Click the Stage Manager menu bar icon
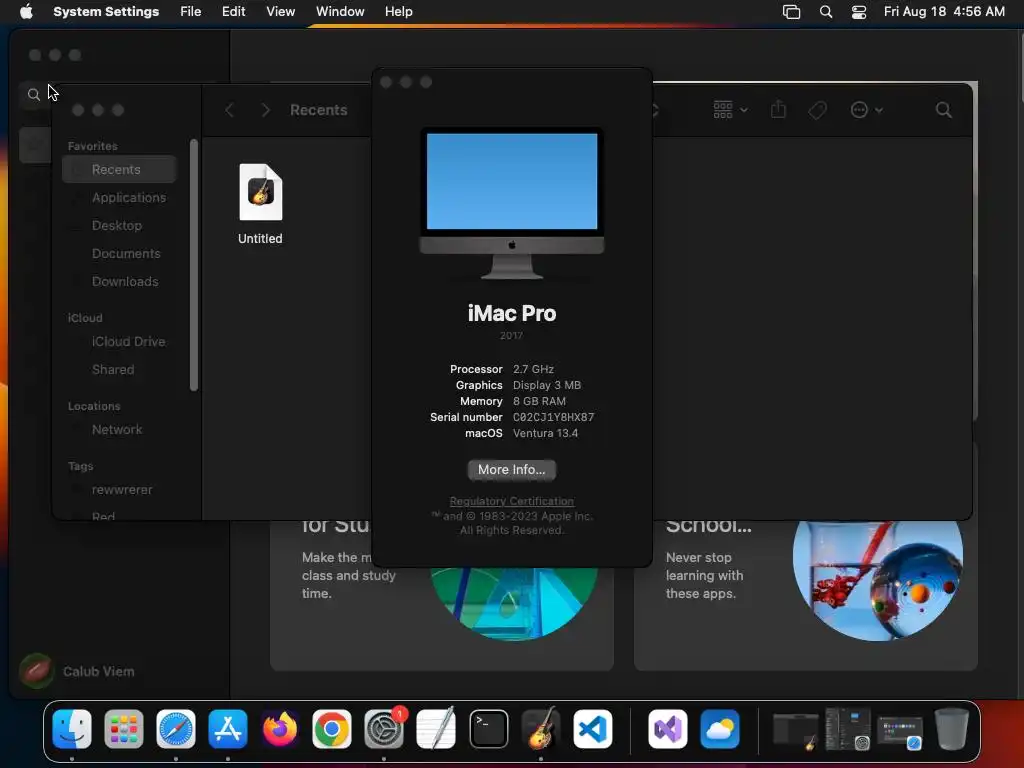 791,12
